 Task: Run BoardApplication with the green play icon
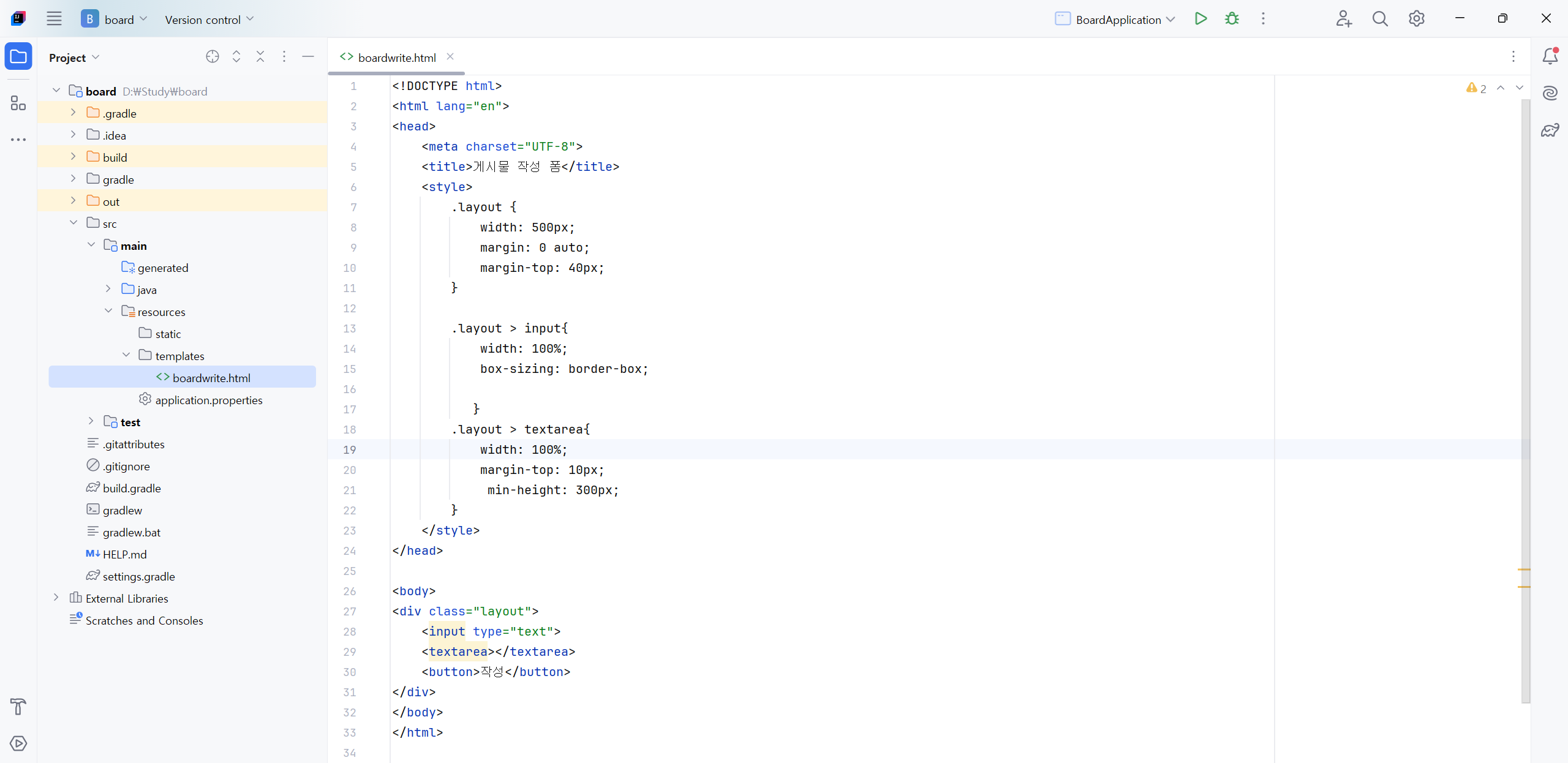pyautogui.click(x=1200, y=19)
